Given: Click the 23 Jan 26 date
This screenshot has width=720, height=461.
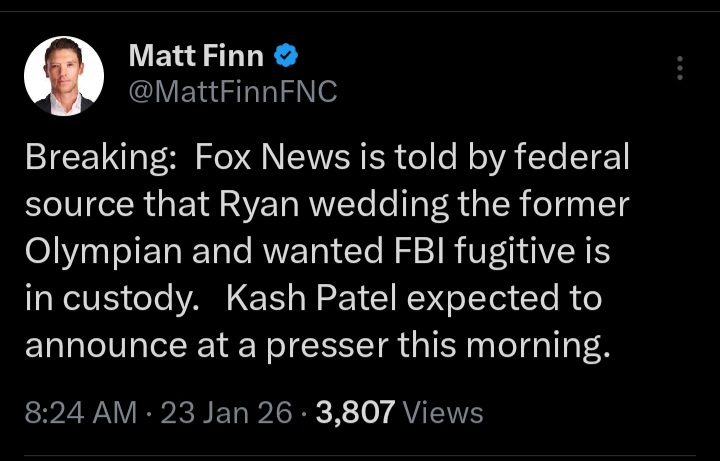Looking at the screenshot, I should tap(228, 412).
